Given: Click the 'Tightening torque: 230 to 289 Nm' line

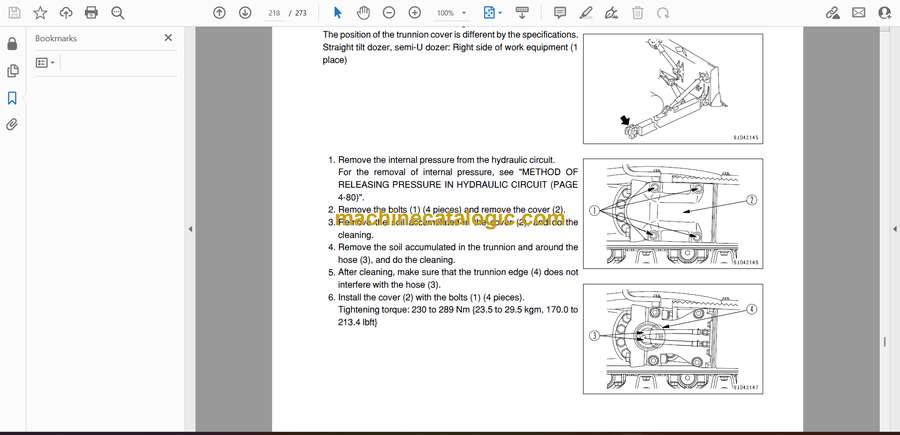Looking at the screenshot, I should (458, 310).
